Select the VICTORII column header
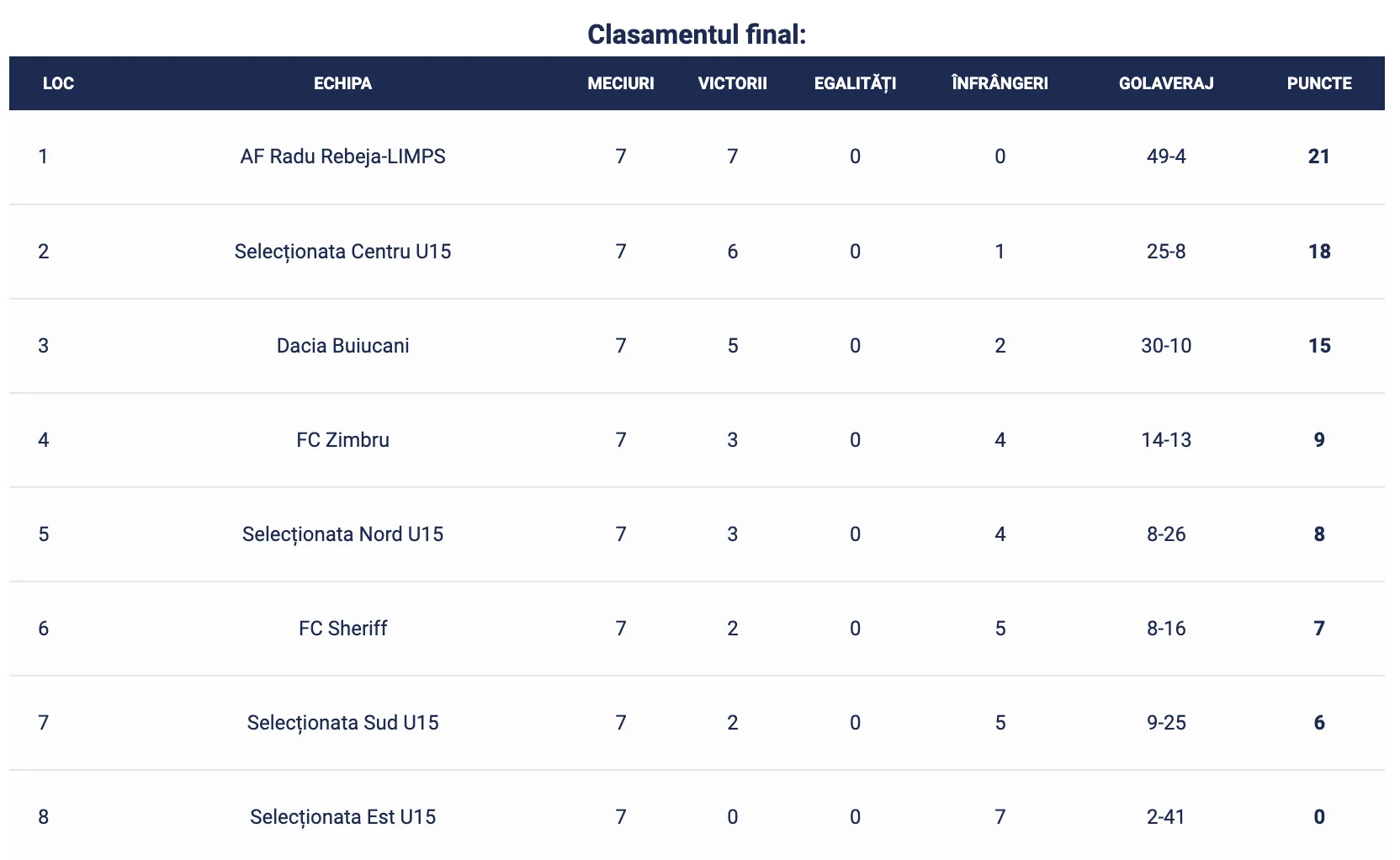1400x860 pixels. tap(732, 83)
